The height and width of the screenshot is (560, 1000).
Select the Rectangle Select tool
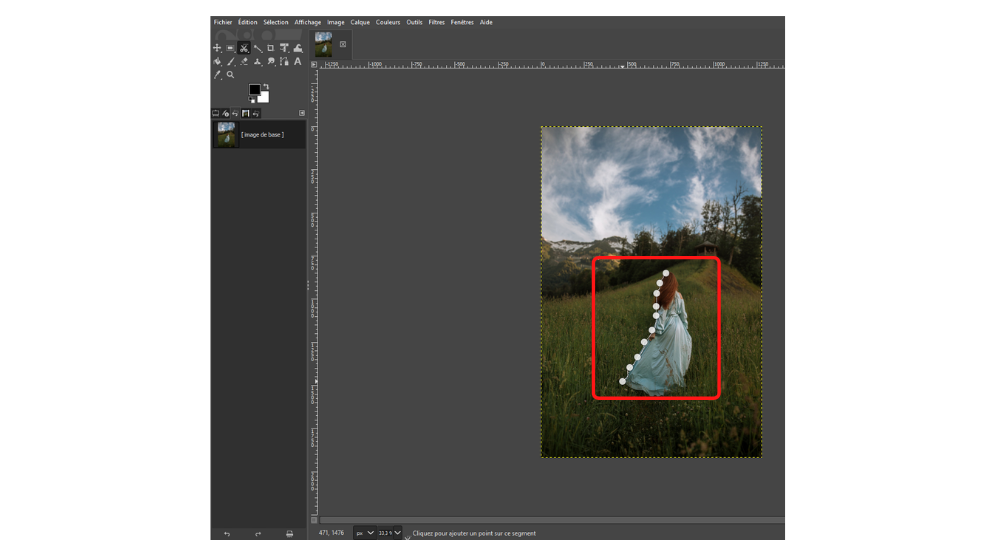pyautogui.click(x=230, y=48)
